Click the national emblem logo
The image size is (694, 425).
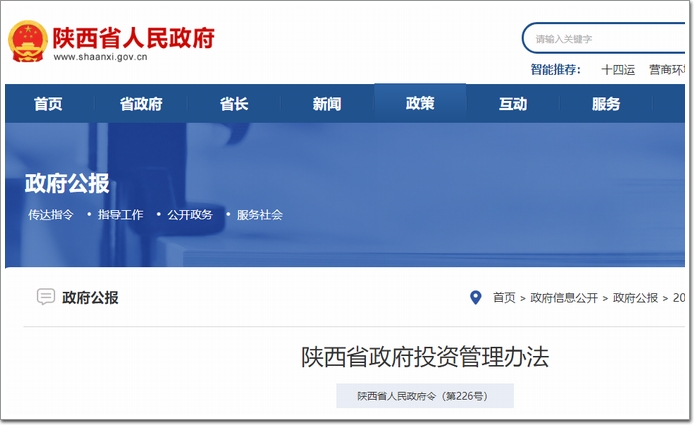click(x=28, y=42)
